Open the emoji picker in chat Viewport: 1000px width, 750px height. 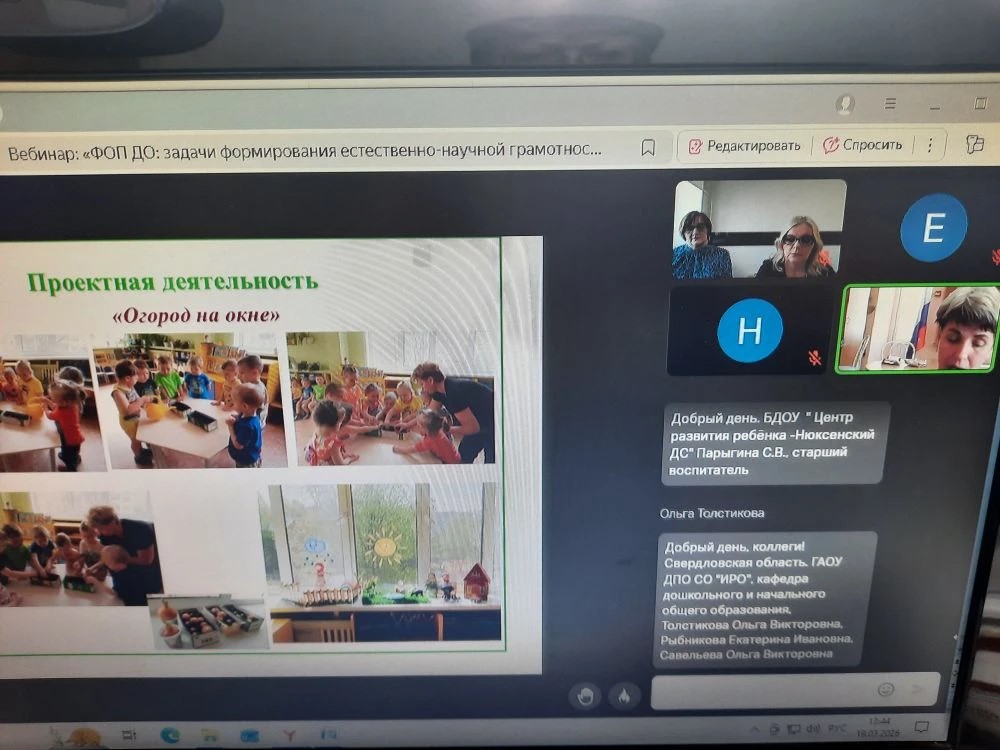(x=885, y=689)
